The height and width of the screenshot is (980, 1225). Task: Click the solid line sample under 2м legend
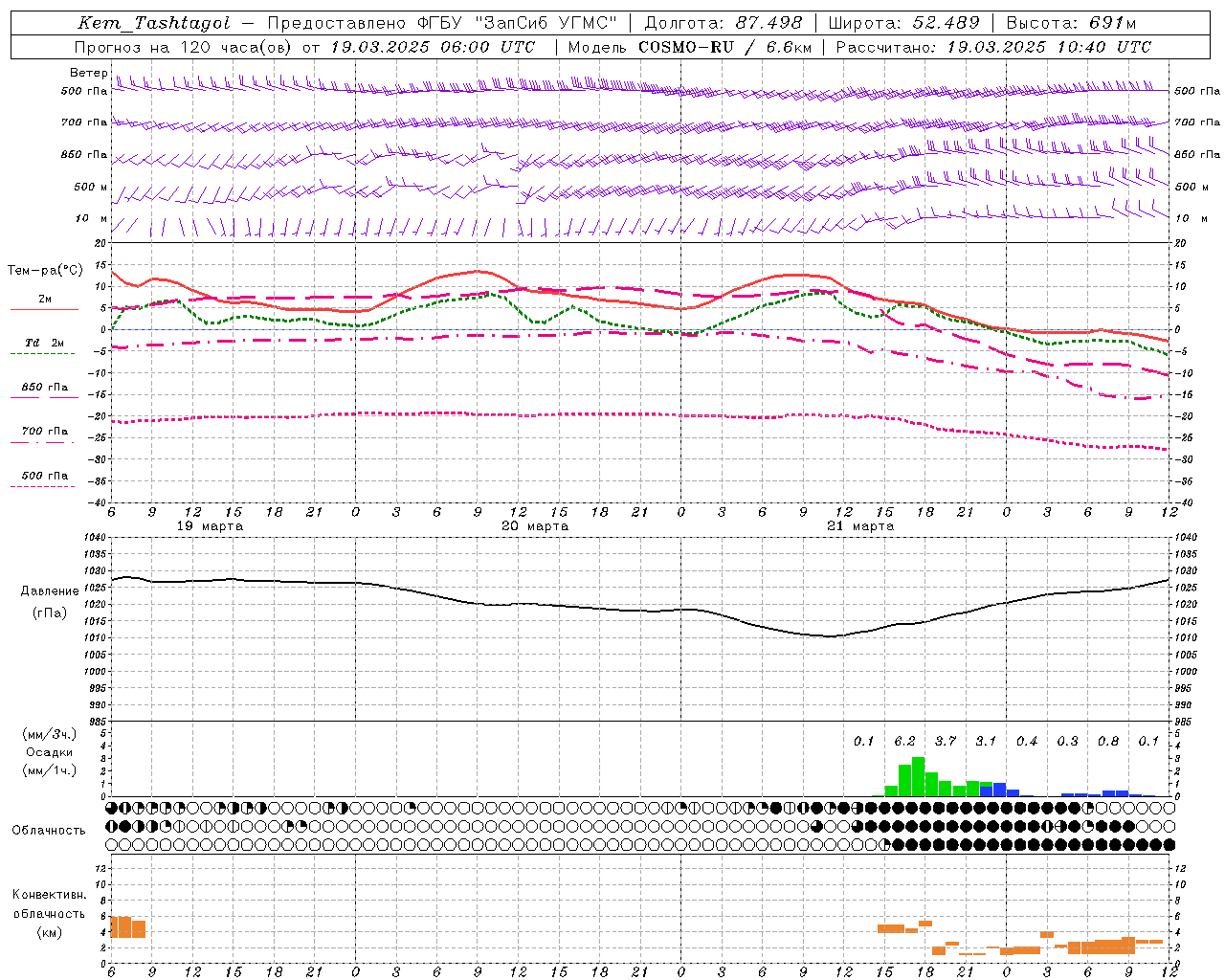[x=44, y=310]
